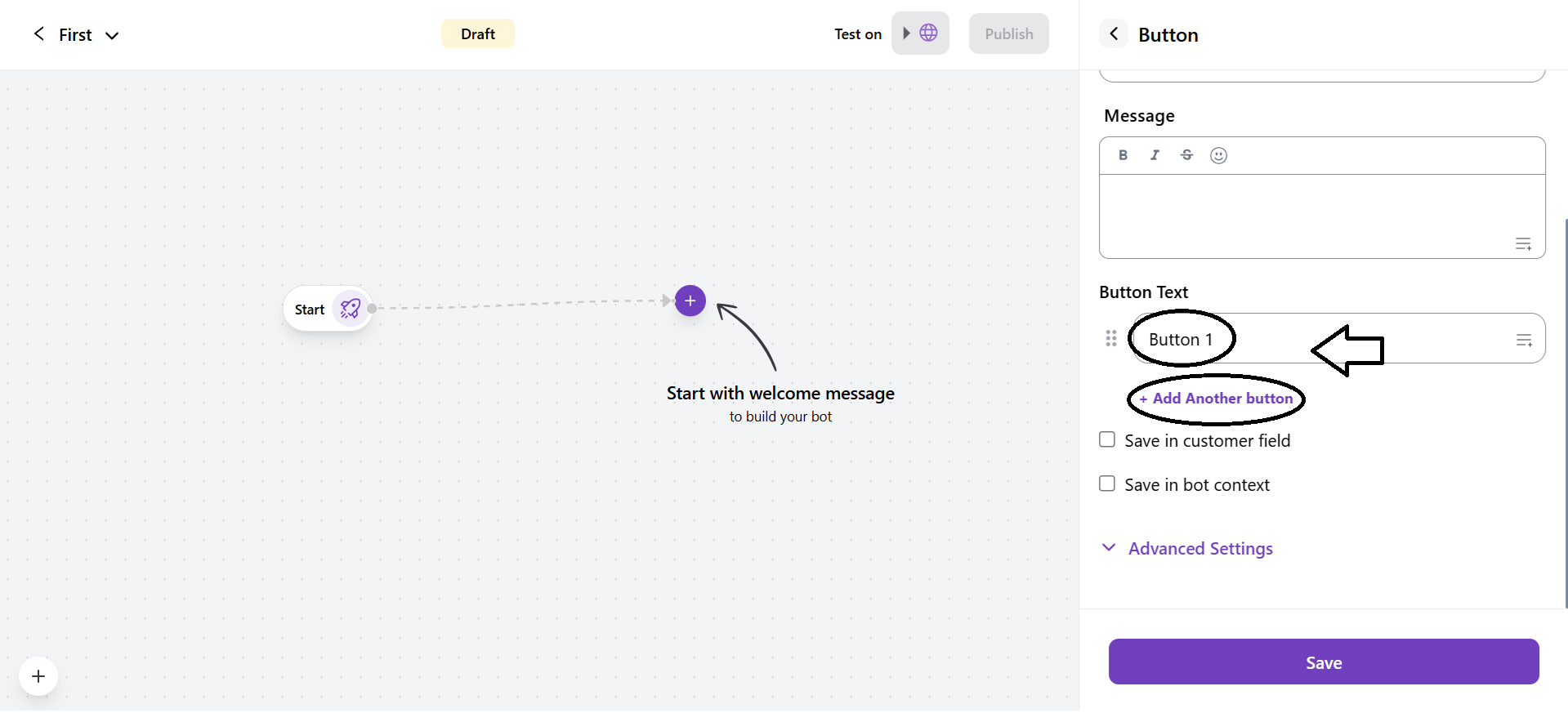Enable Save in customer field checkbox
1568x713 pixels.
(x=1107, y=440)
